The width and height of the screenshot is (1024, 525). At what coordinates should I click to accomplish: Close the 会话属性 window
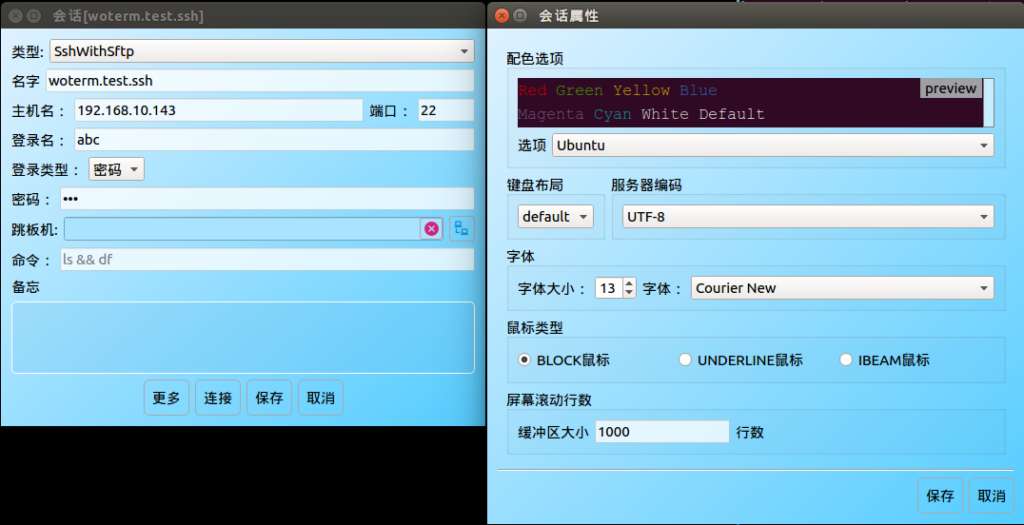tap(502, 16)
